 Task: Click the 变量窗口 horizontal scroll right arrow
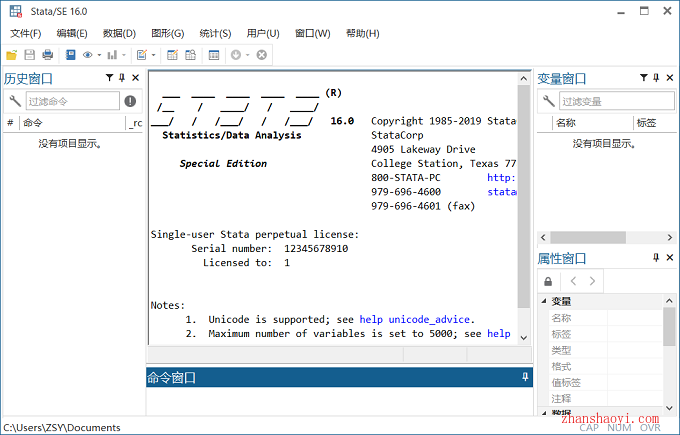tap(670, 237)
